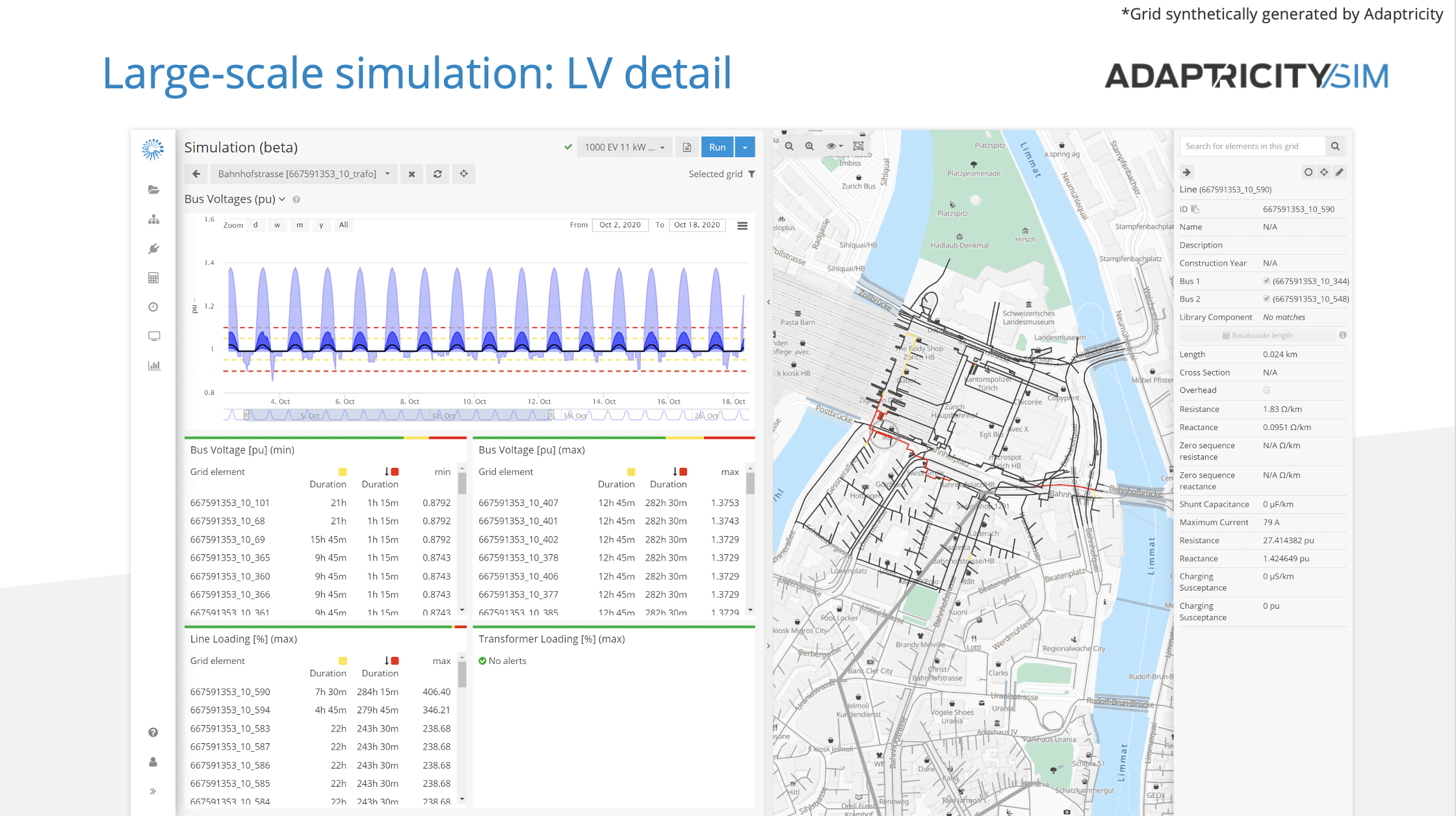Image resolution: width=1456 pixels, height=816 pixels.
Task: Set chart zoom to year (y)
Action: tap(321, 225)
